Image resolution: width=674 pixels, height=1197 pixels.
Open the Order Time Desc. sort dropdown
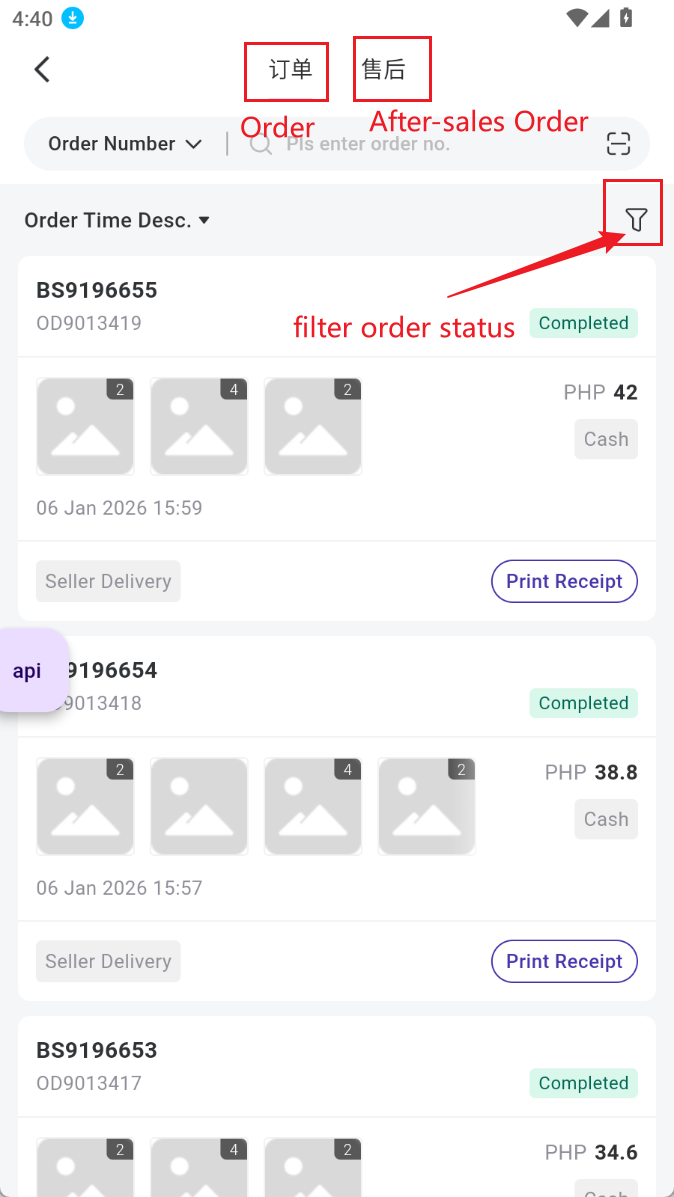[x=117, y=220]
